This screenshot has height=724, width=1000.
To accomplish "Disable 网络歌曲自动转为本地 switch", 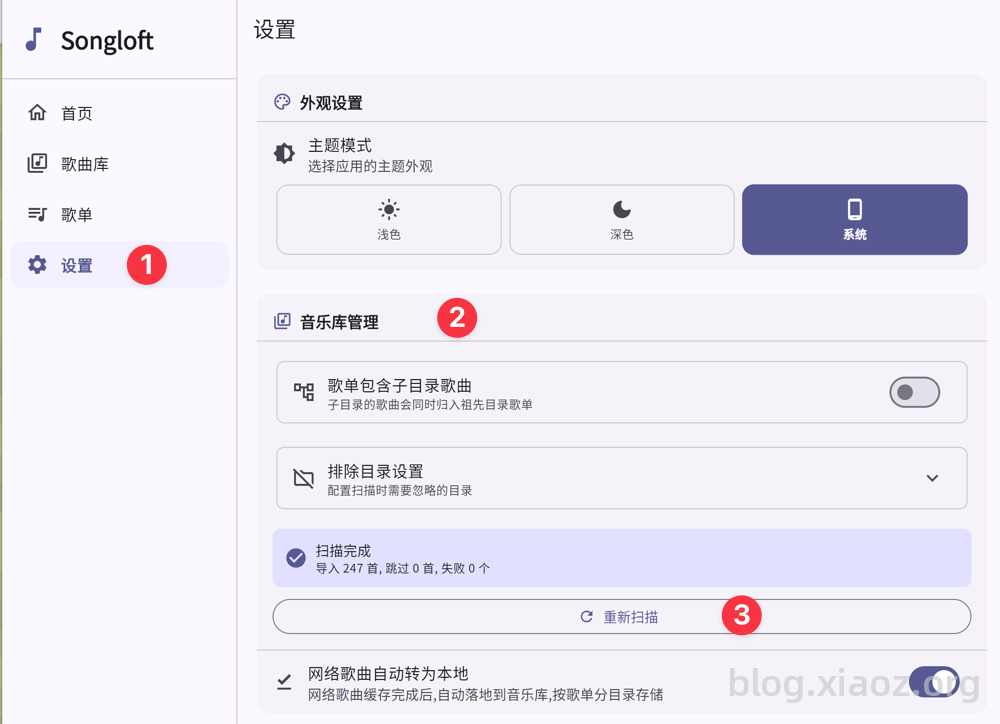I will (x=934, y=683).
